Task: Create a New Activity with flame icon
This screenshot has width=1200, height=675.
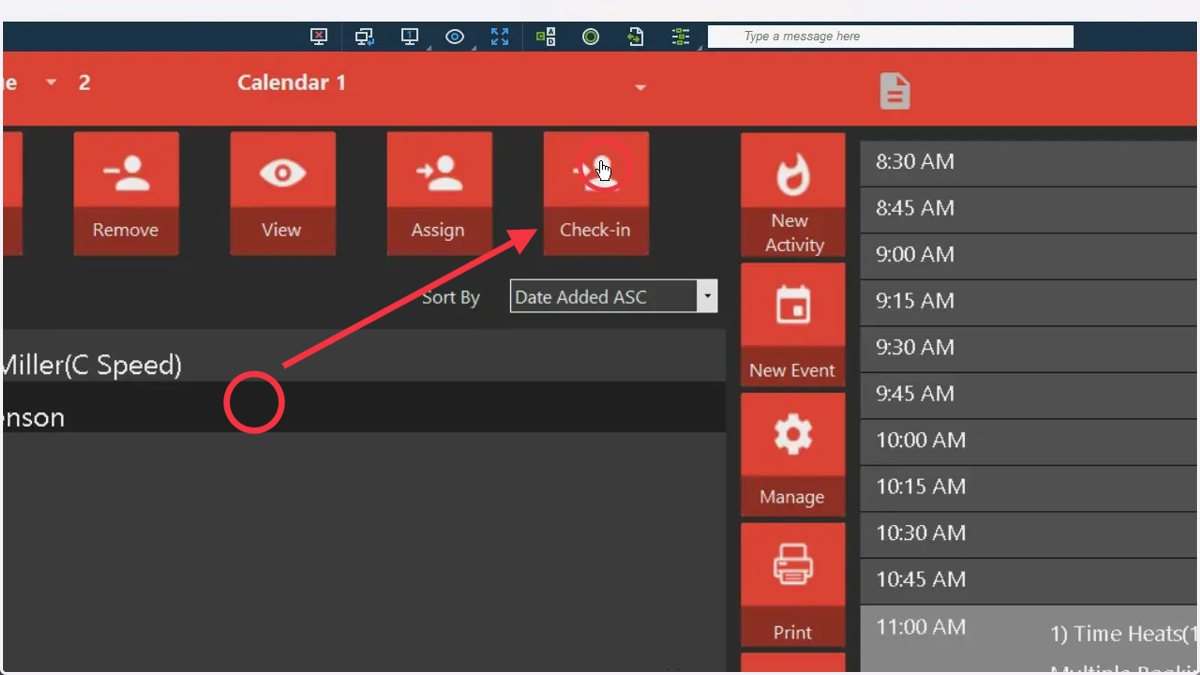Action: coord(792,195)
